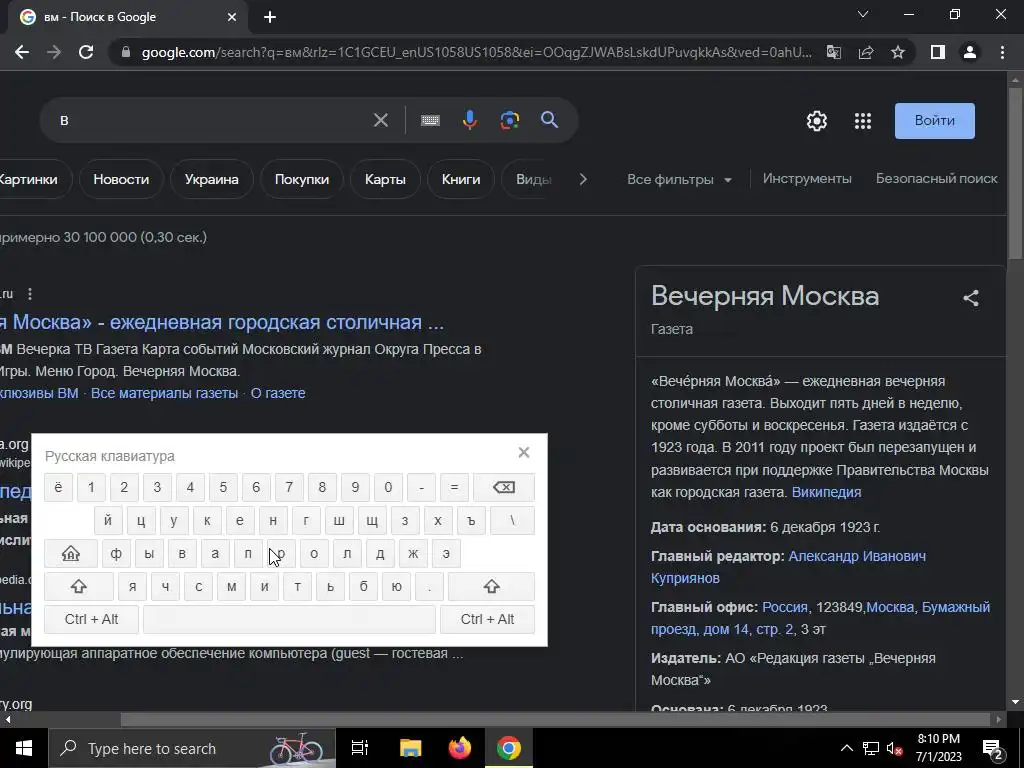Open the Windows Start menu
The width and height of the screenshot is (1024, 768).
click(24, 748)
